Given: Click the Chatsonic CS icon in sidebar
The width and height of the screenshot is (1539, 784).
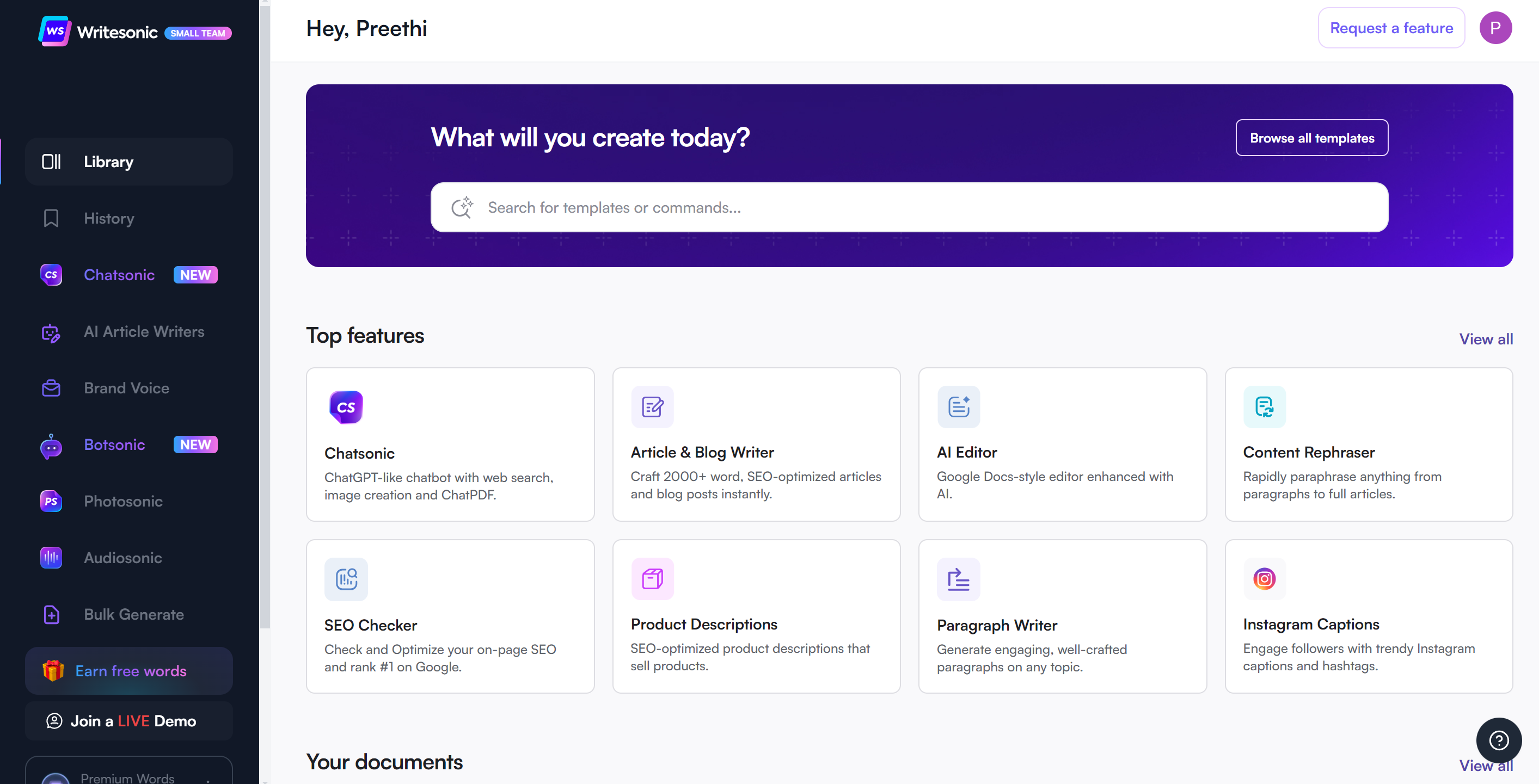Looking at the screenshot, I should click(51, 275).
